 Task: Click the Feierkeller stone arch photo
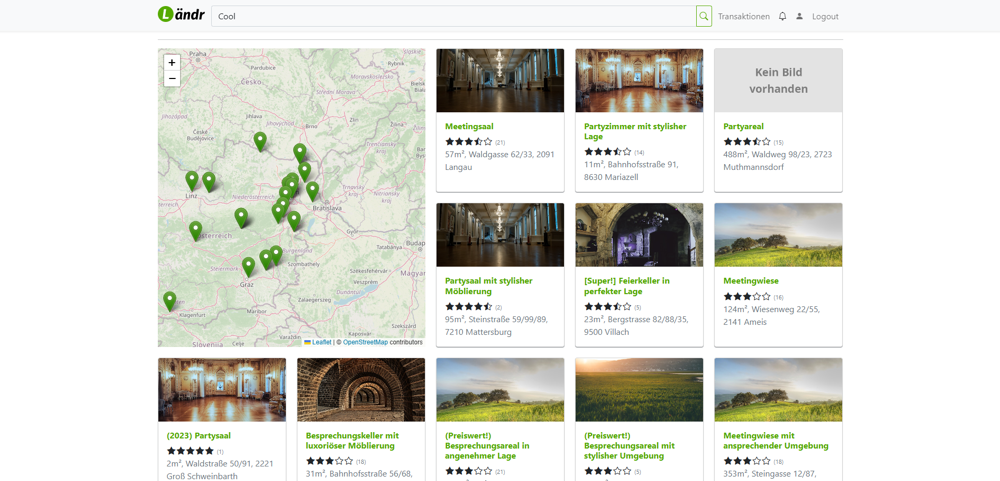tap(639, 235)
